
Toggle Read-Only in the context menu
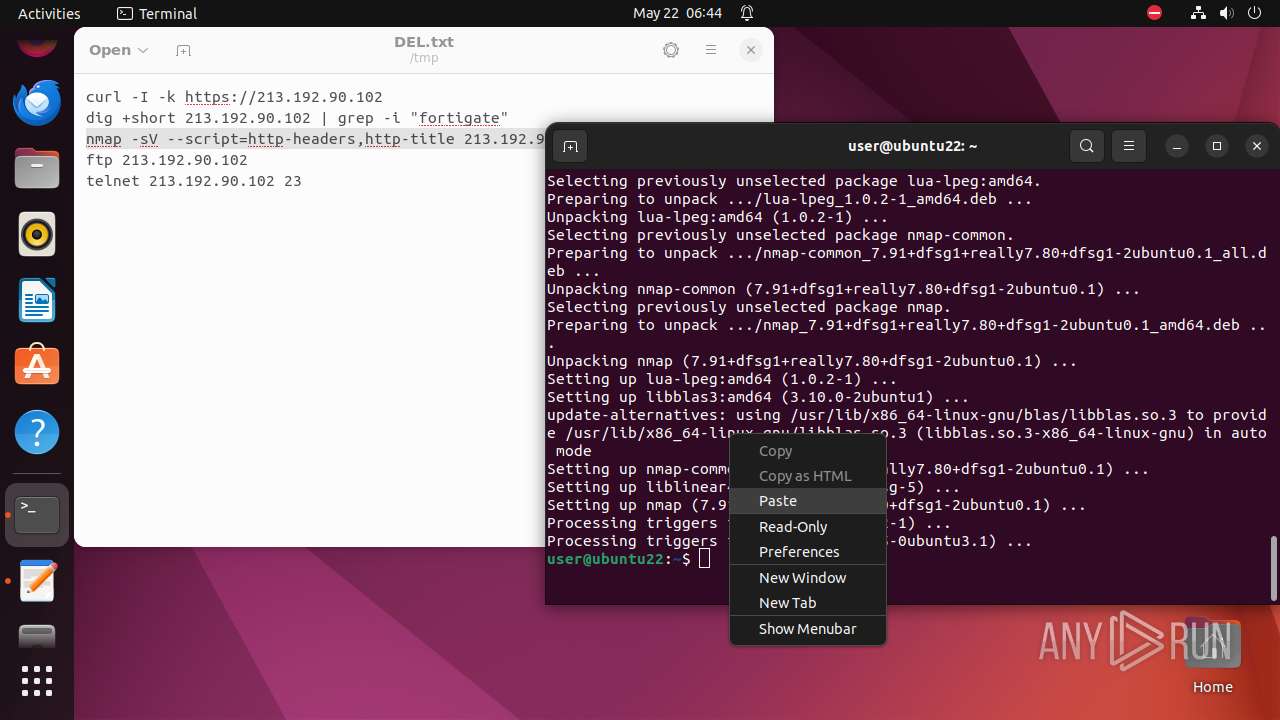[x=808, y=527]
